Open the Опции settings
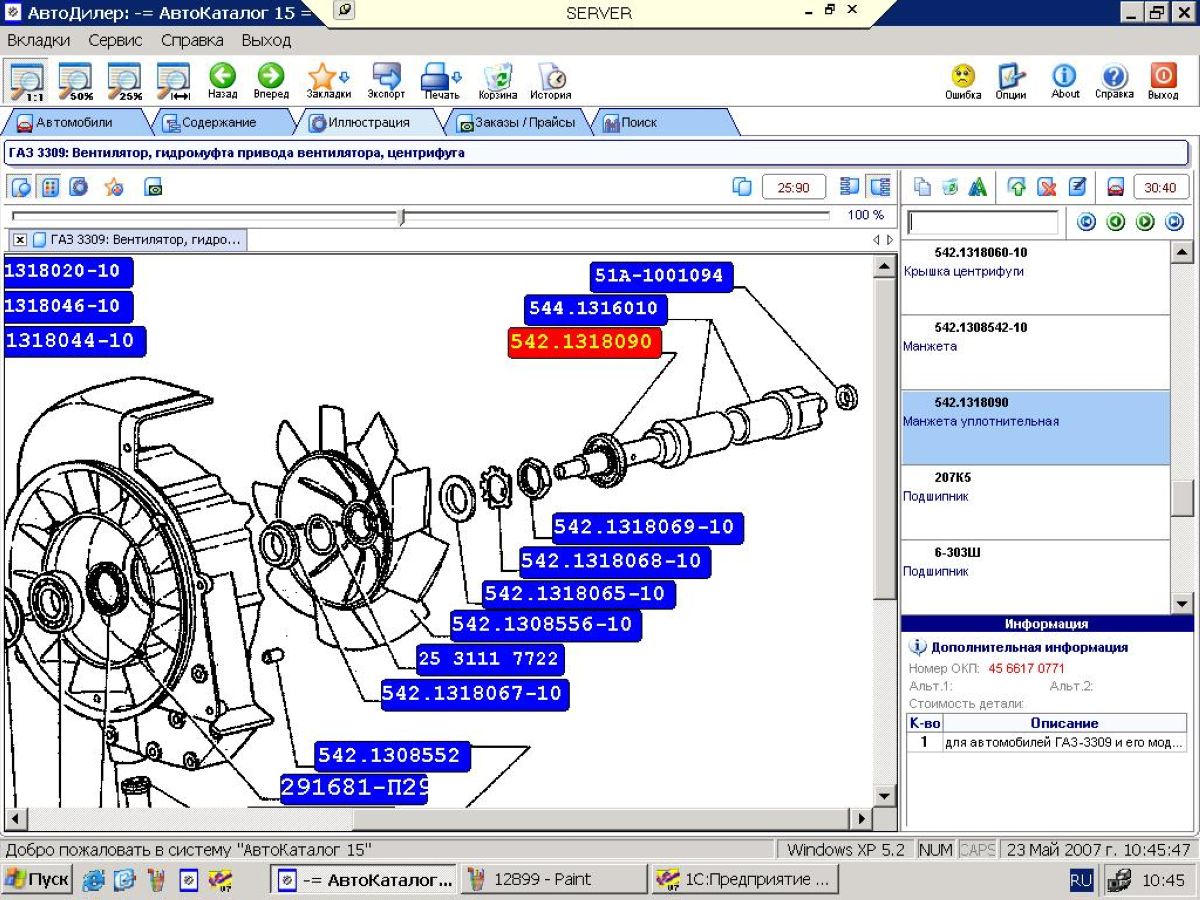 tap(1011, 81)
